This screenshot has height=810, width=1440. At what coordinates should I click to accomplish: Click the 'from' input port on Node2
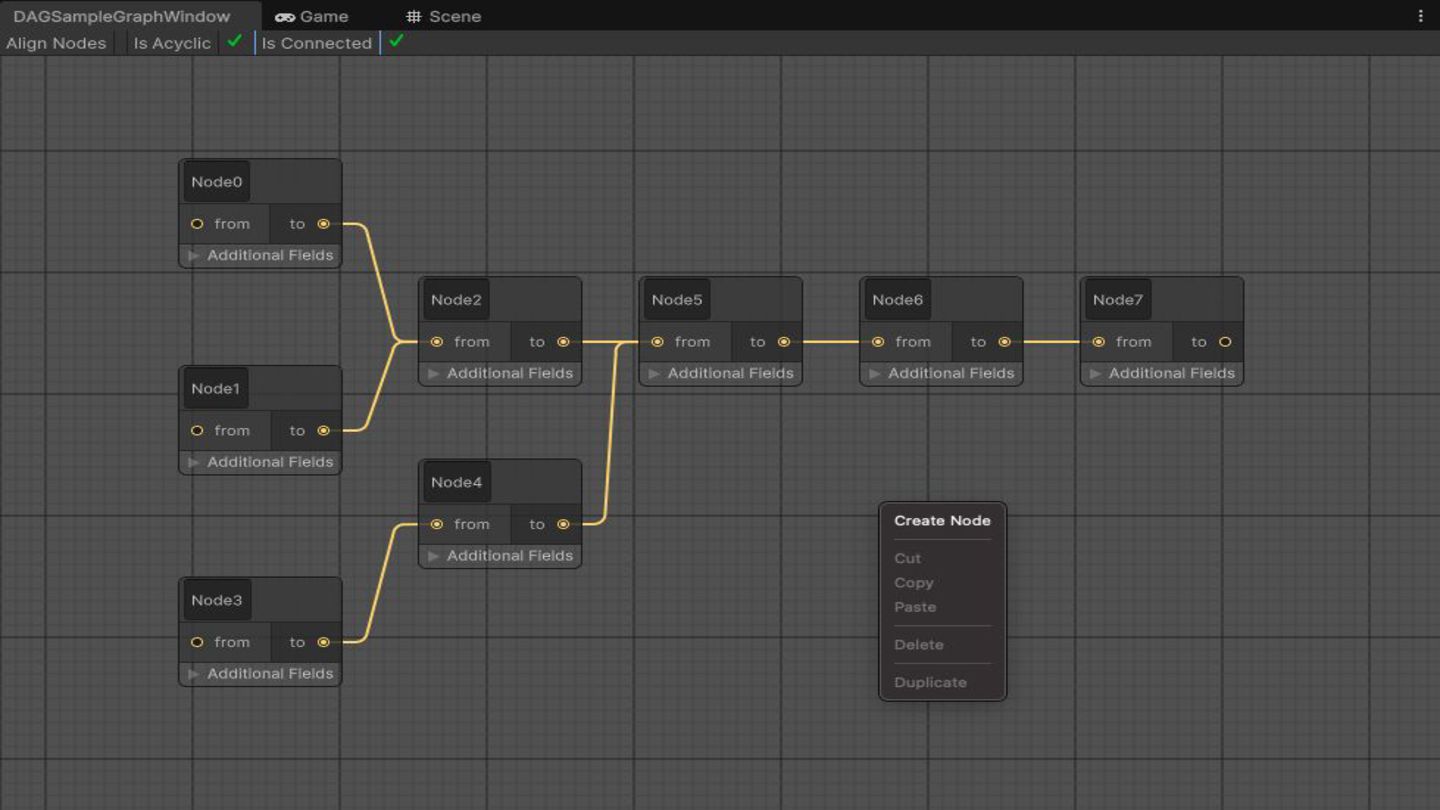437,342
